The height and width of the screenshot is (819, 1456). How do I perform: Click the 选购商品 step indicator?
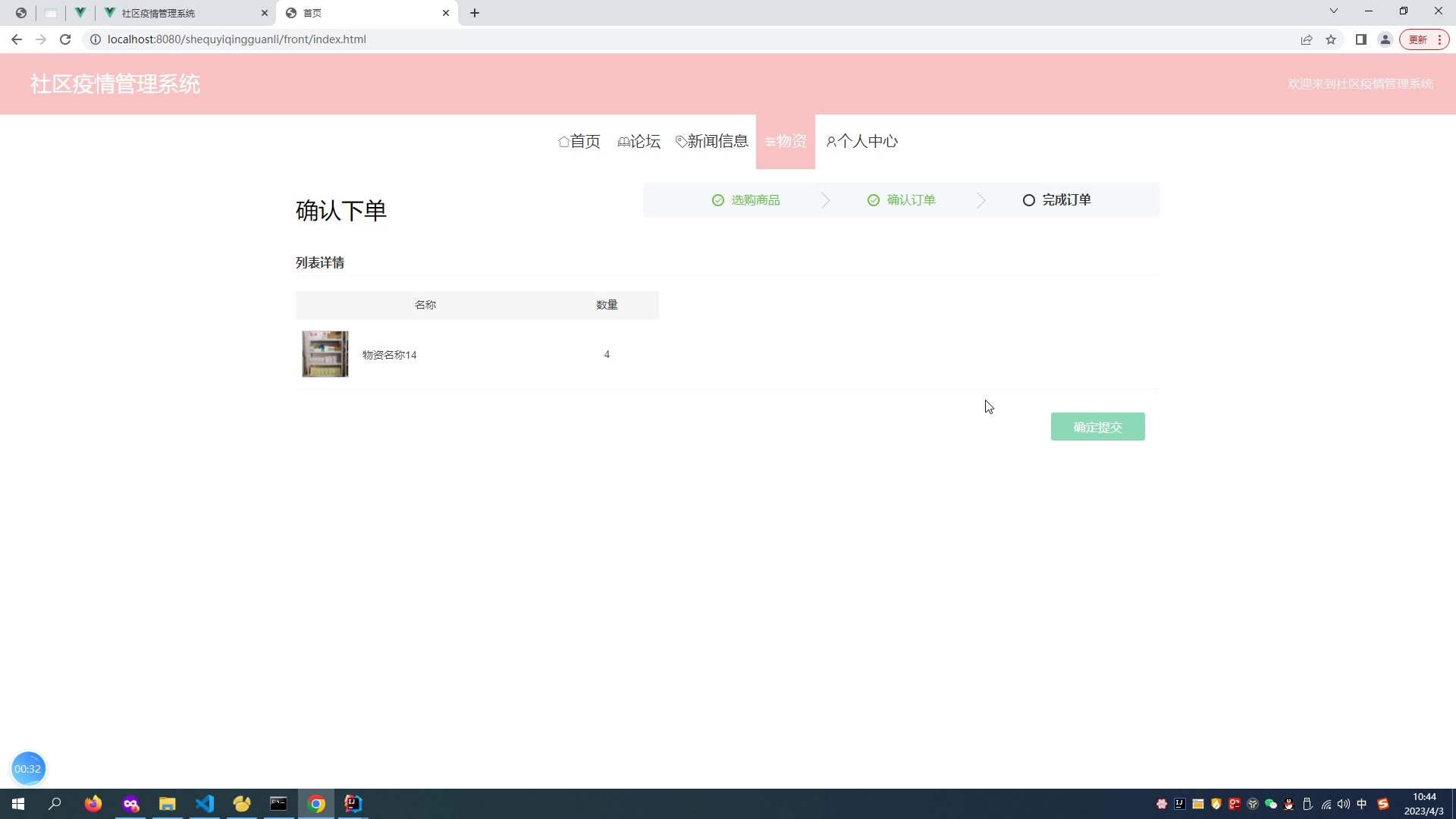[x=746, y=200]
